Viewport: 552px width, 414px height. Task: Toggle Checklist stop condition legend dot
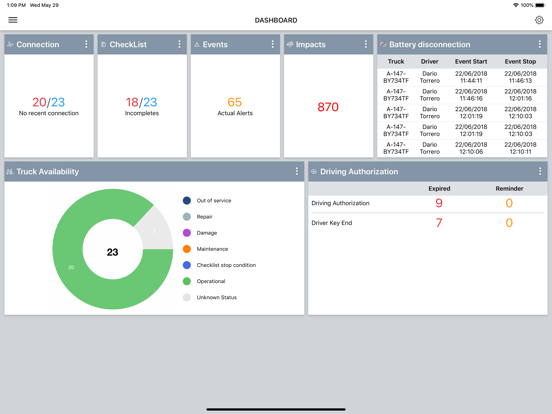pyautogui.click(x=187, y=265)
